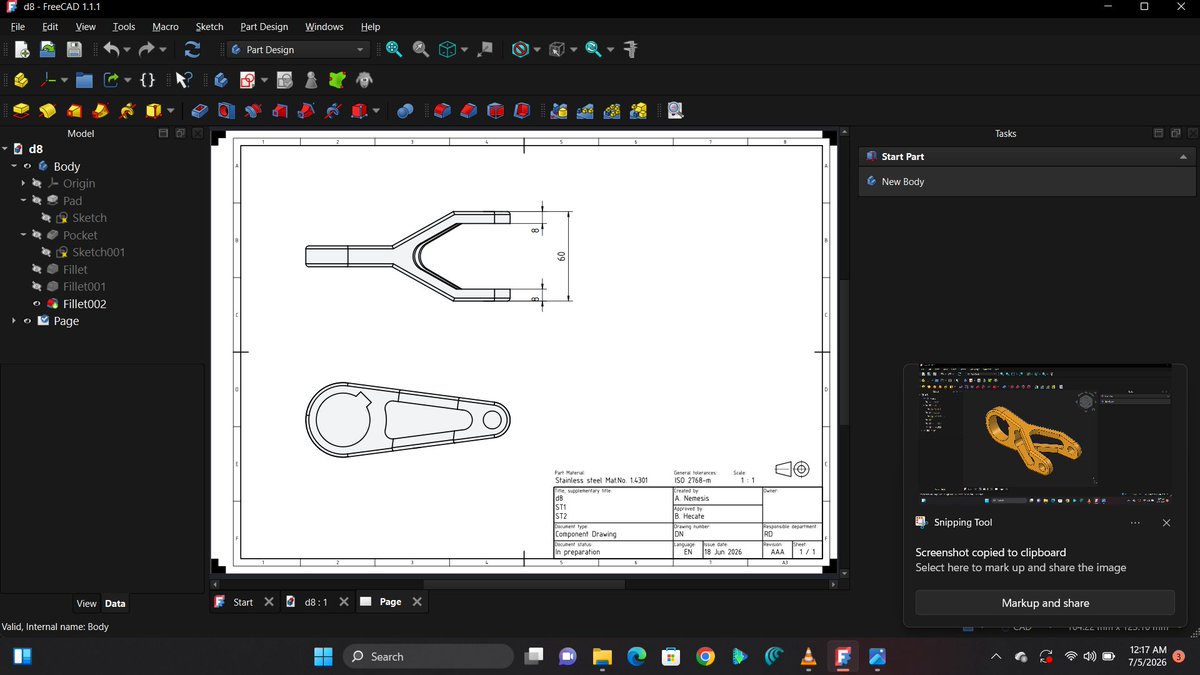Click the Measure caliper tool icon
This screenshot has height=675, width=1200.
[630, 49]
